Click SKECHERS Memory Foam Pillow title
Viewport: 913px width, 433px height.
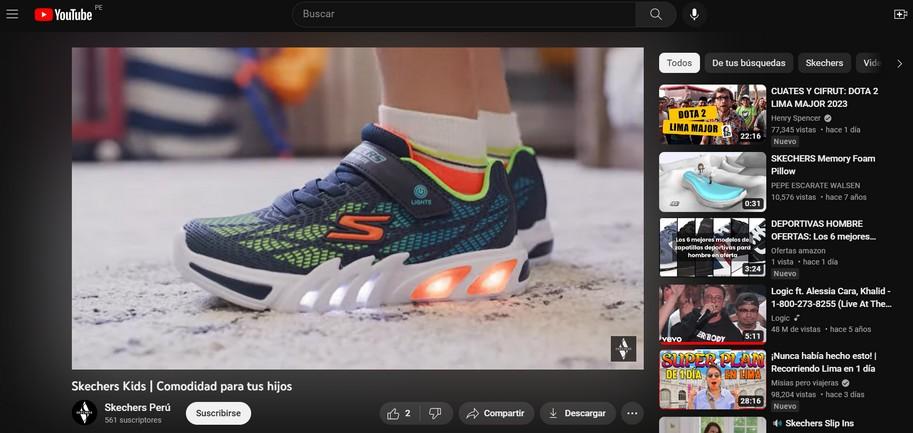tap(823, 165)
